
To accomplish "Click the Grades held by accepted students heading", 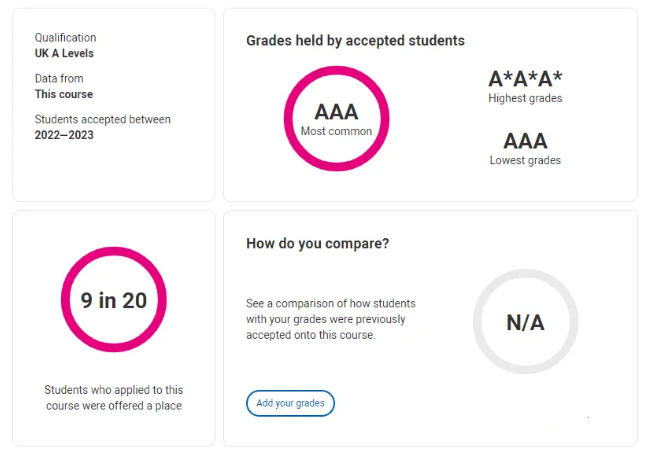I will click(x=355, y=41).
